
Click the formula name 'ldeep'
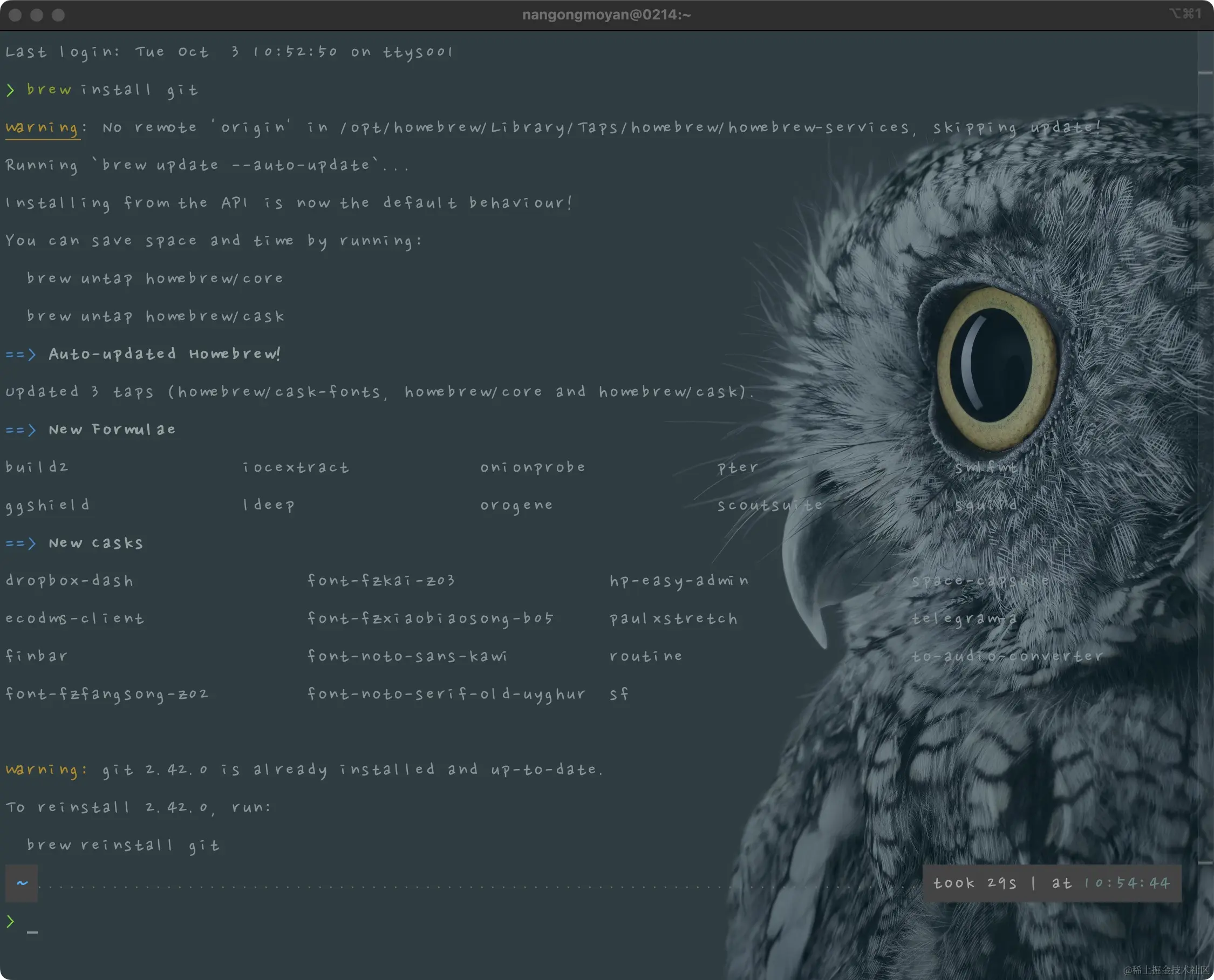coord(269,505)
